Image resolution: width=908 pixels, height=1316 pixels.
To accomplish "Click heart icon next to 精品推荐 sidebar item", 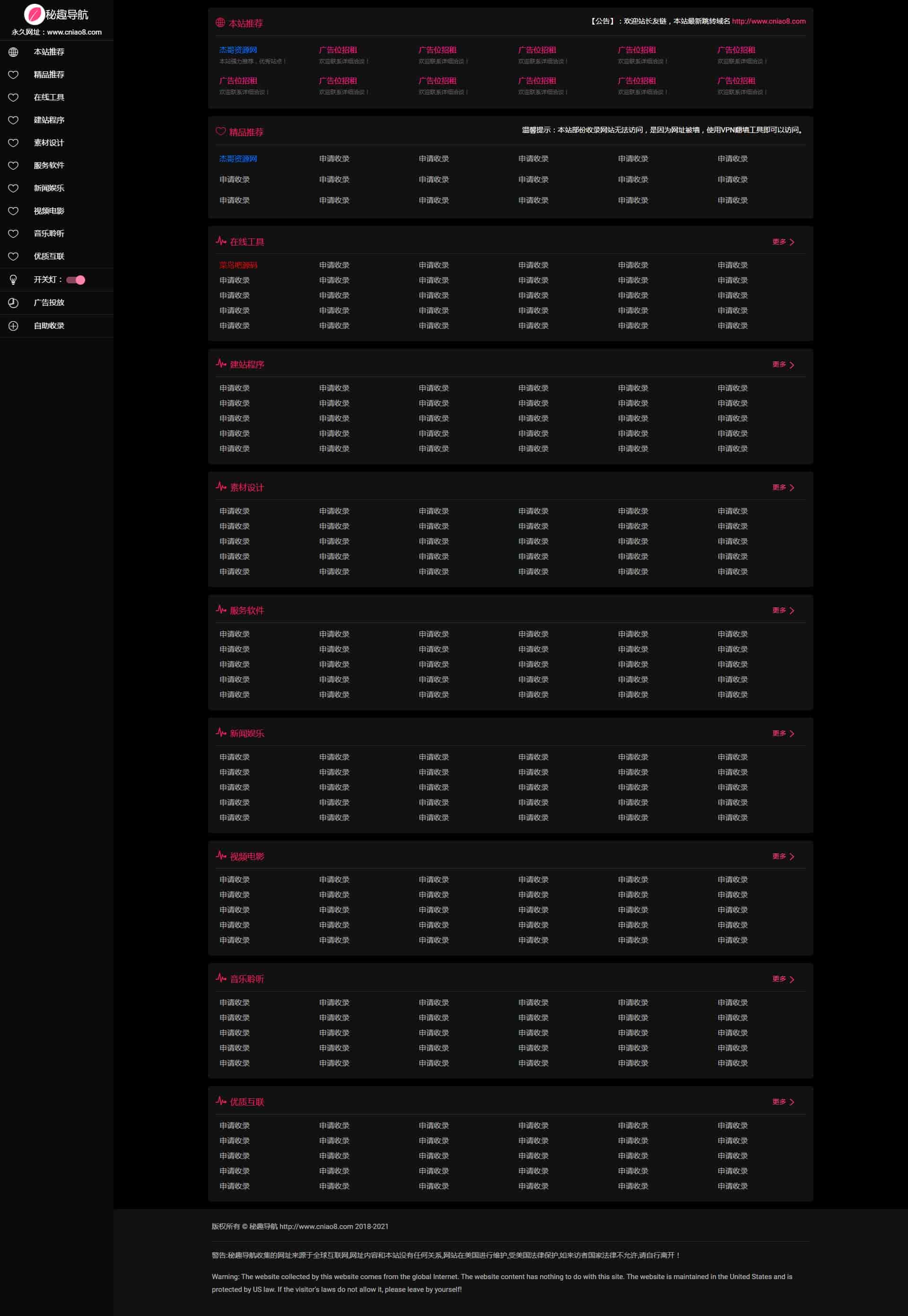I will (x=13, y=75).
